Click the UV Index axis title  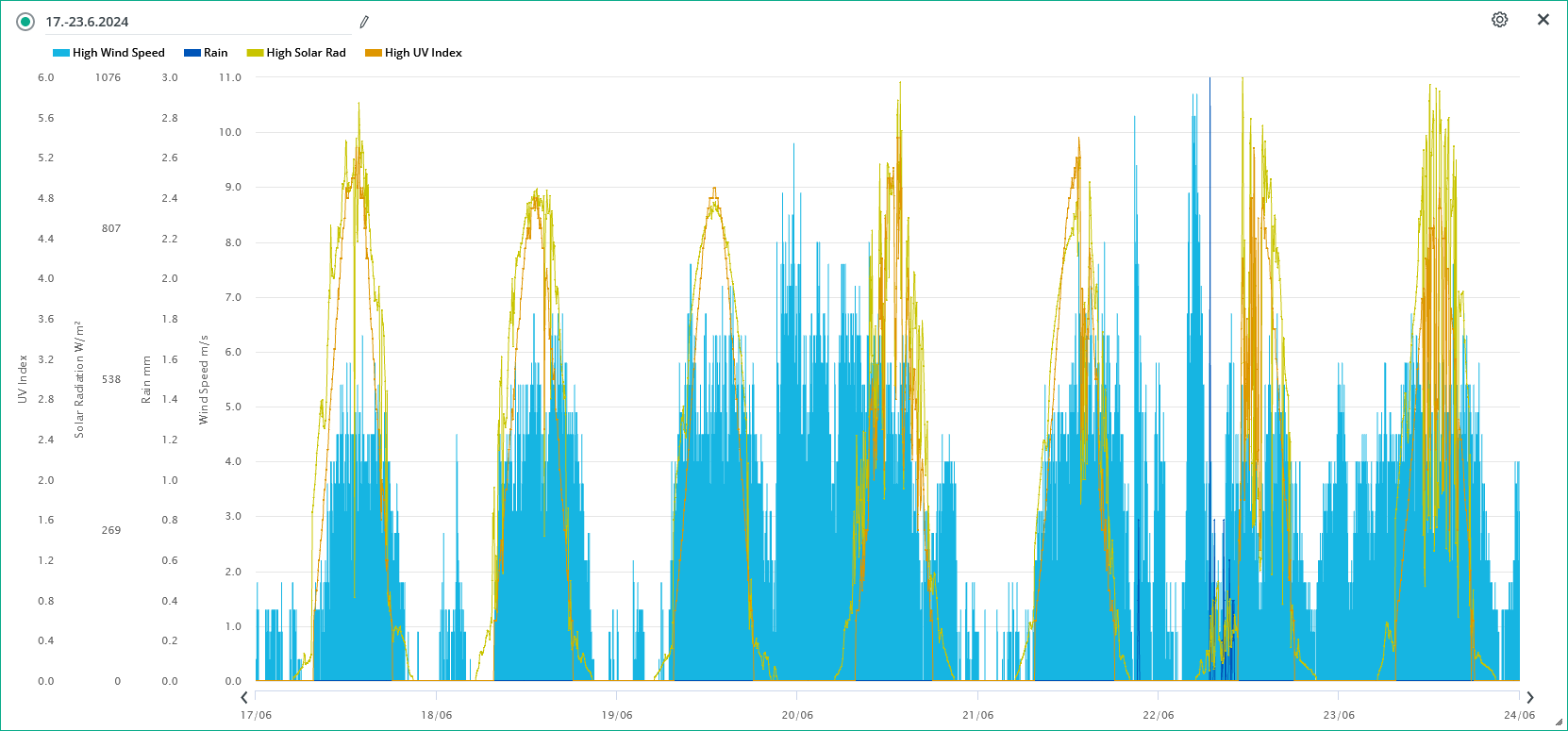point(23,379)
